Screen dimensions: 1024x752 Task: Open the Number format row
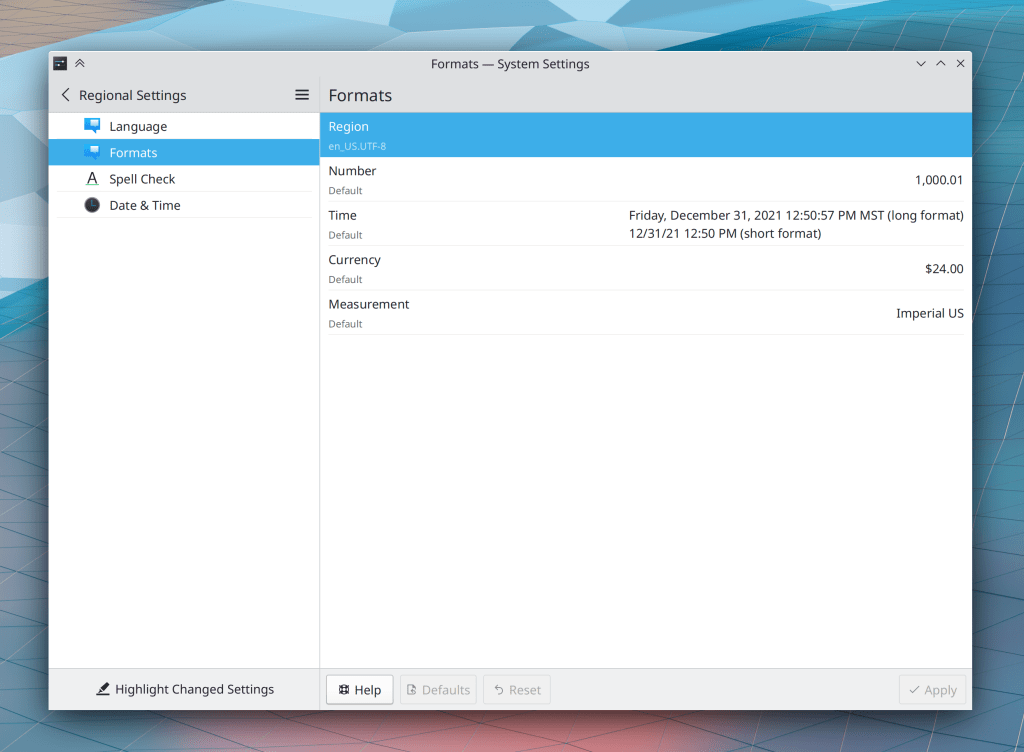coord(645,180)
